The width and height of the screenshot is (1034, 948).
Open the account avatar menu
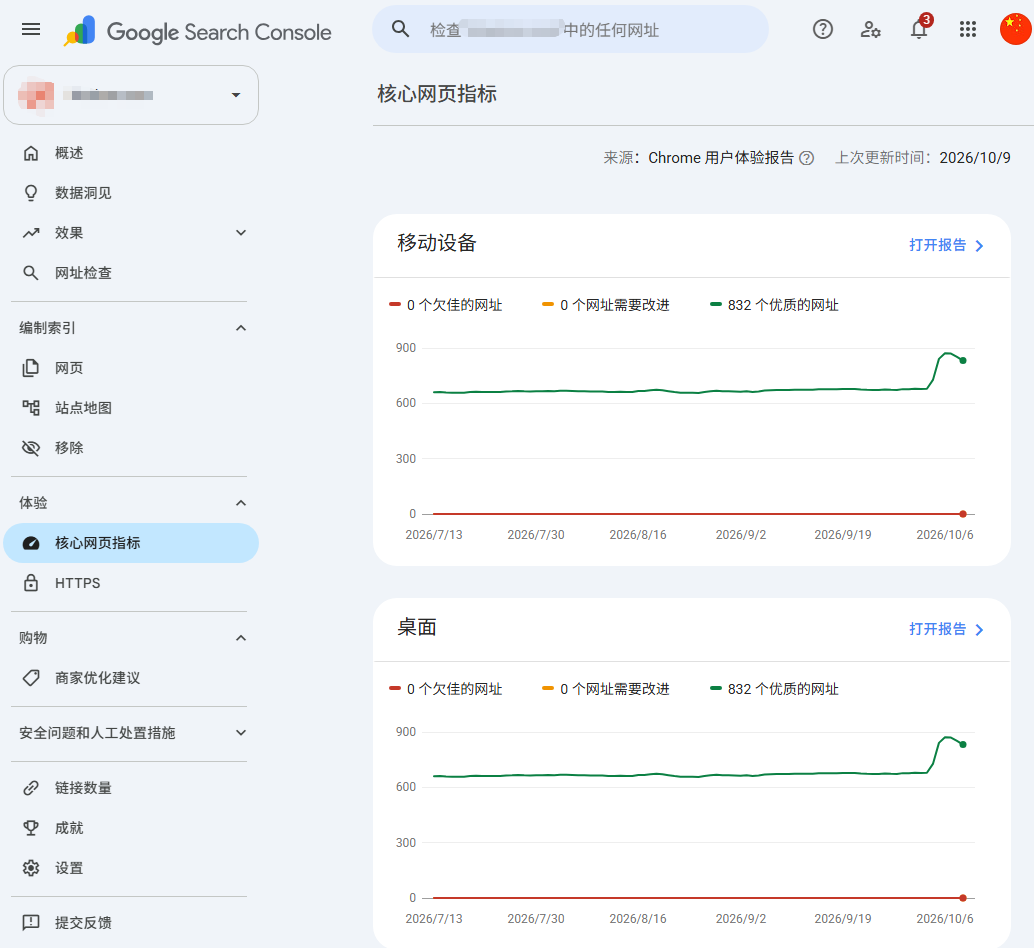[1016, 29]
